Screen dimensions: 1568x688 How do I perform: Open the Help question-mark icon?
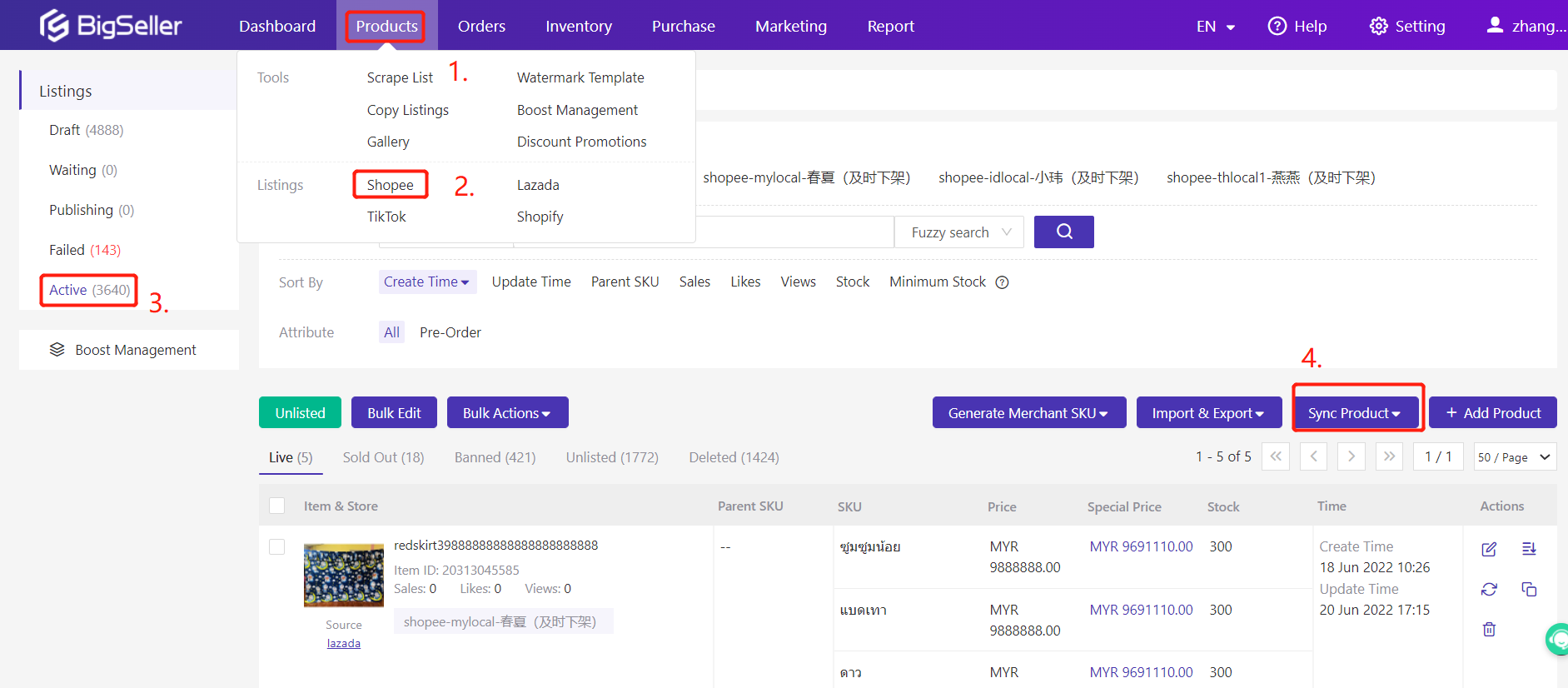point(1277,26)
